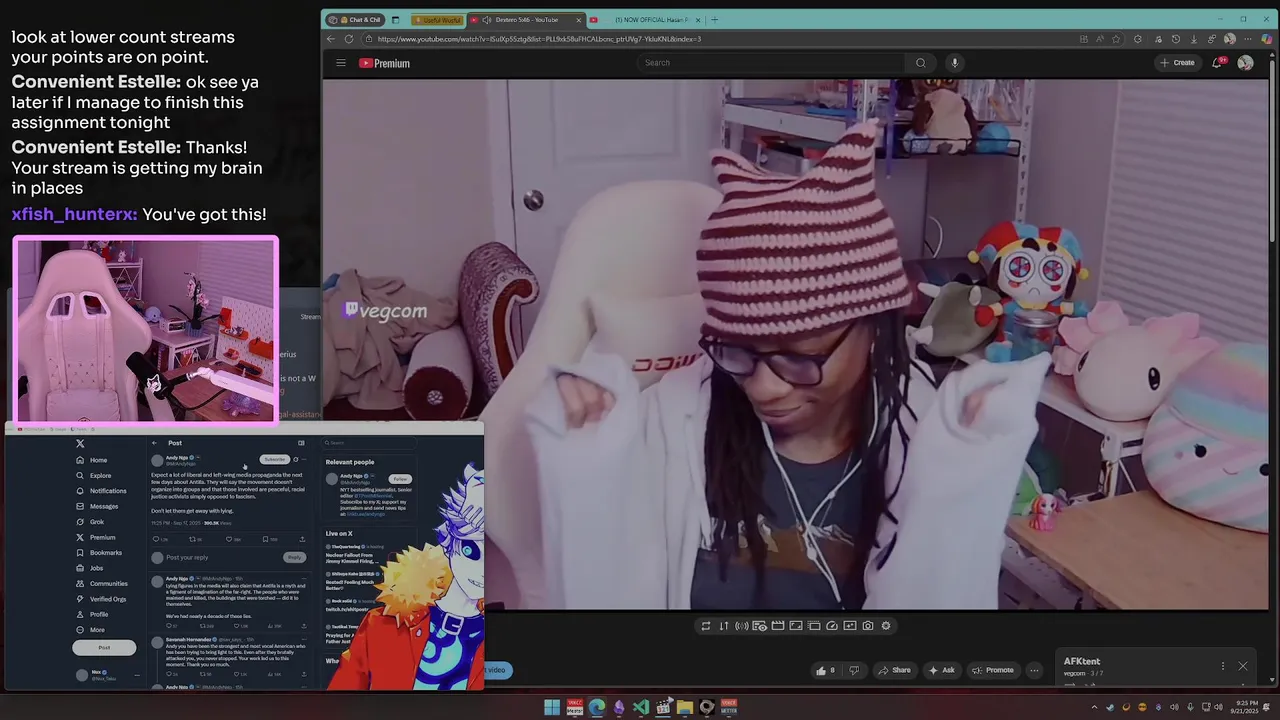Click the white Post button in X sidebar
The image size is (1280, 720).
tap(104, 648)
